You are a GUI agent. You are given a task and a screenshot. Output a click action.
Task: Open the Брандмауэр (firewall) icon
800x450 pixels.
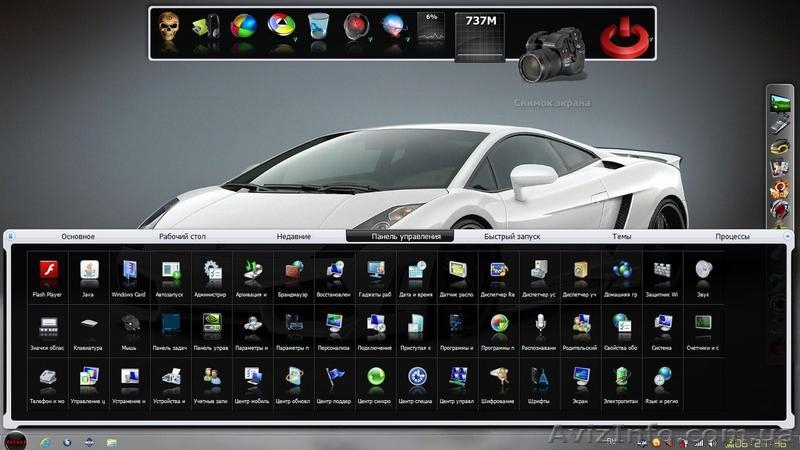point(294,271)
